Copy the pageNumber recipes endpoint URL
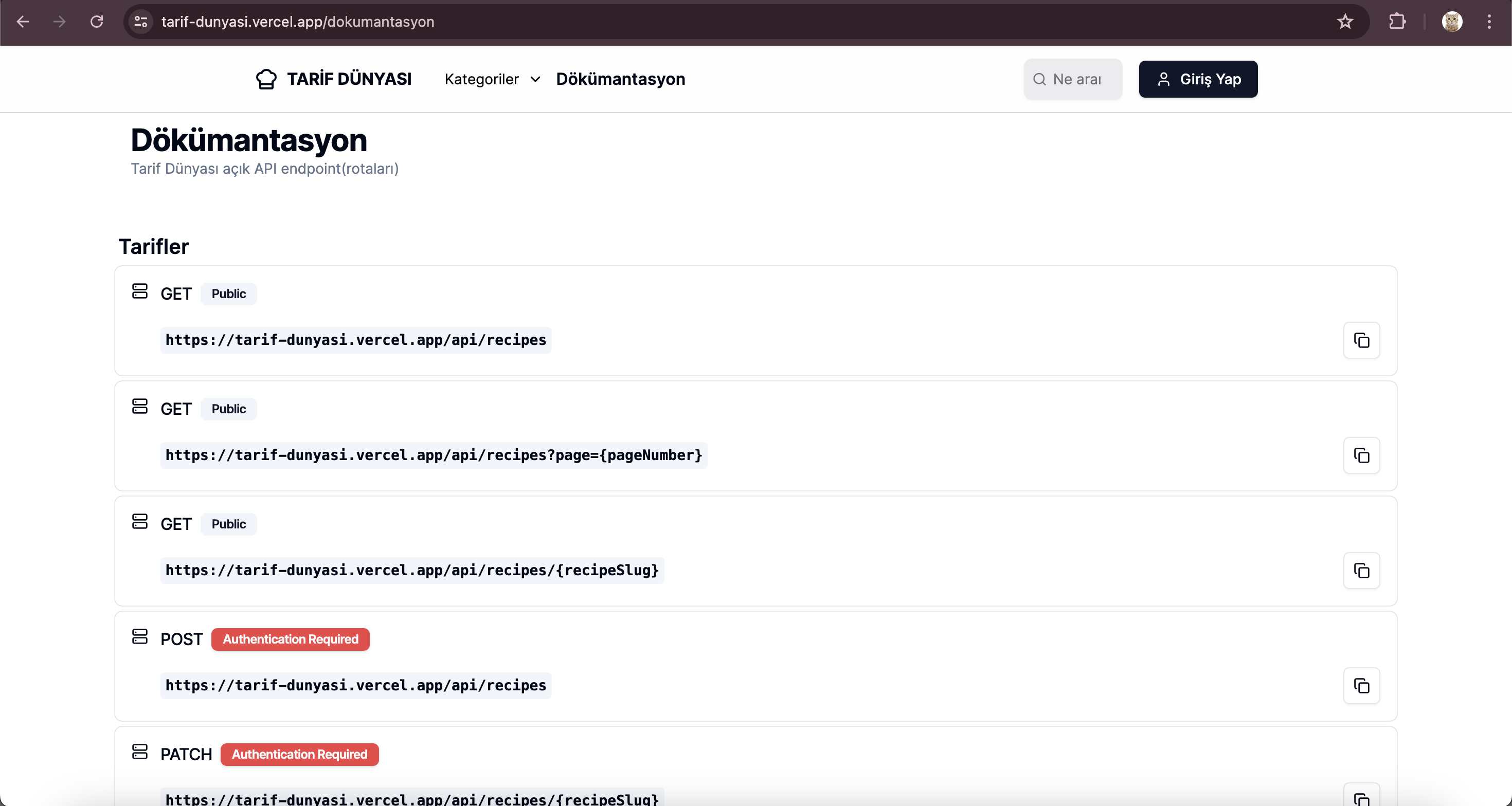This screenshot has height=806, width=1512. coord(1361,455)
